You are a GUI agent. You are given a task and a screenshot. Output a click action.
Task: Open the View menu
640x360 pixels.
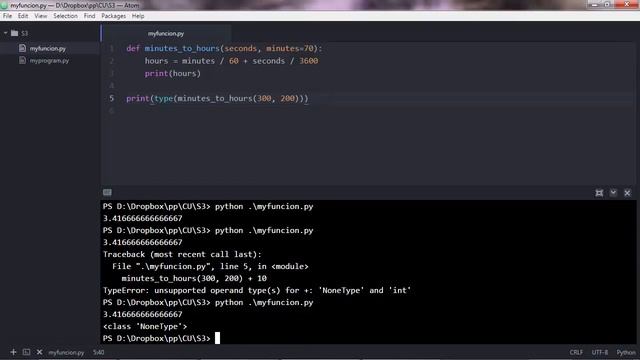pos(40,16)
